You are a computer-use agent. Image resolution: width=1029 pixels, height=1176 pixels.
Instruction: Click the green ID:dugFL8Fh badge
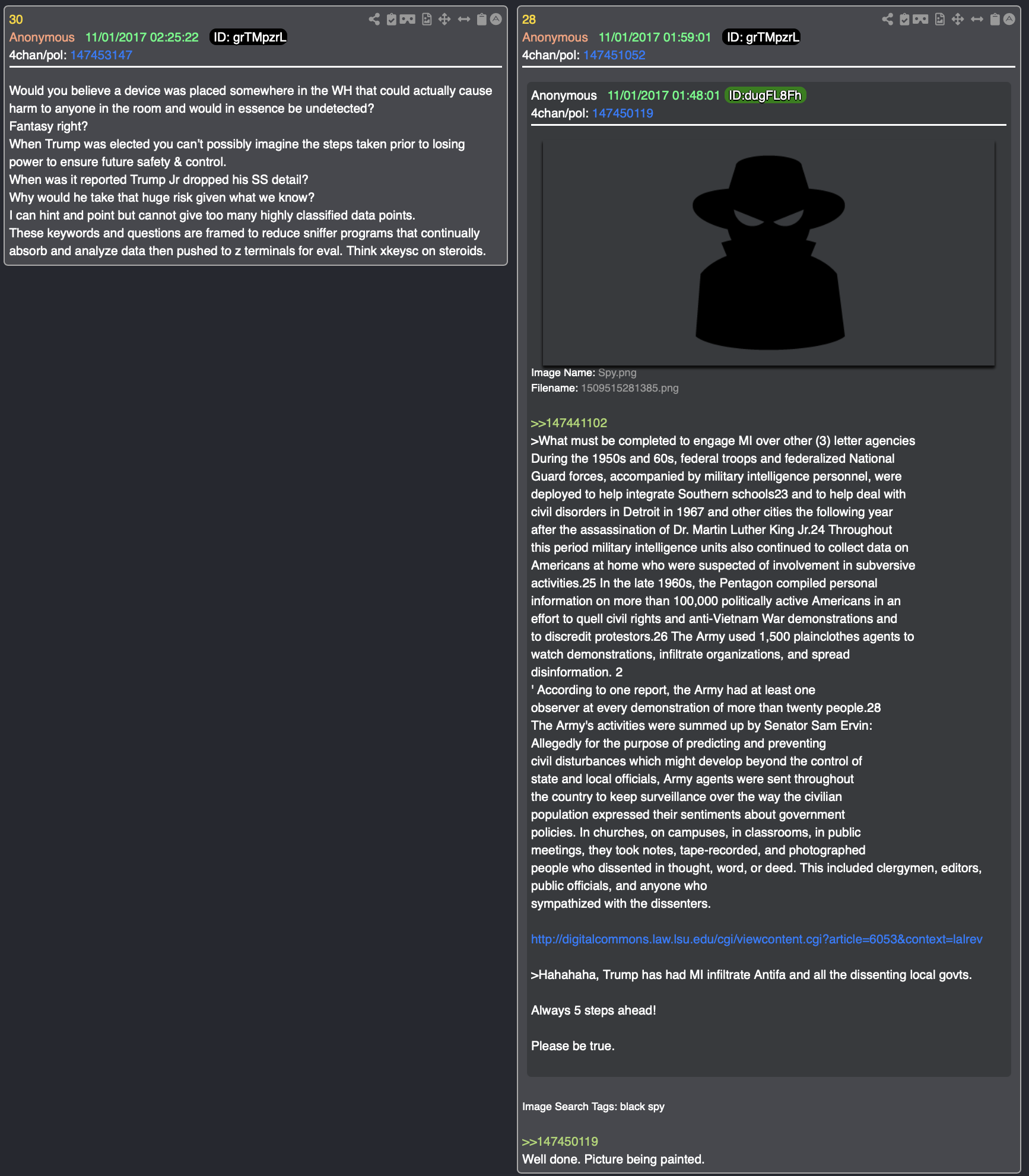[x=765, y=96]
